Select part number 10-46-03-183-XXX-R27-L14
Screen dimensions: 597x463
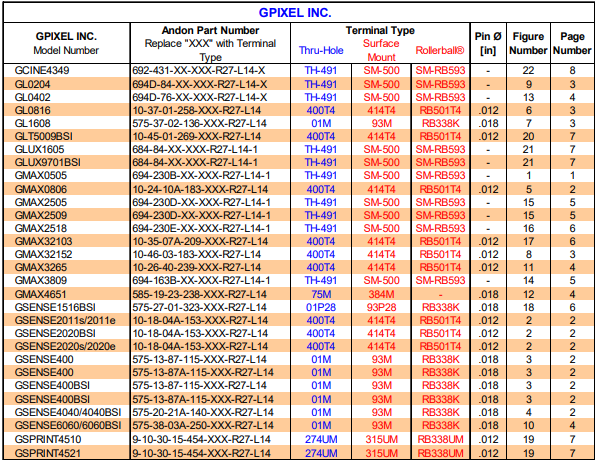pyautogui.click(x=197, y=254)
